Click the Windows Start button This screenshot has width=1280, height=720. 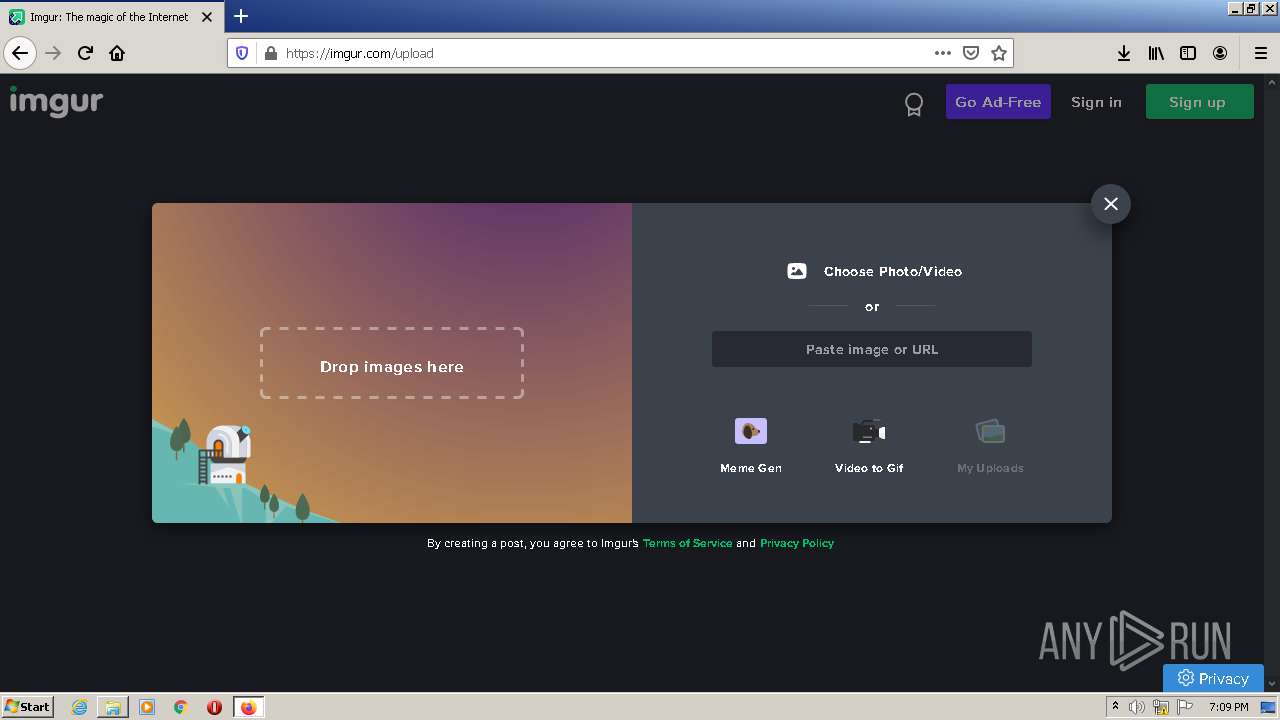[27, 706]
